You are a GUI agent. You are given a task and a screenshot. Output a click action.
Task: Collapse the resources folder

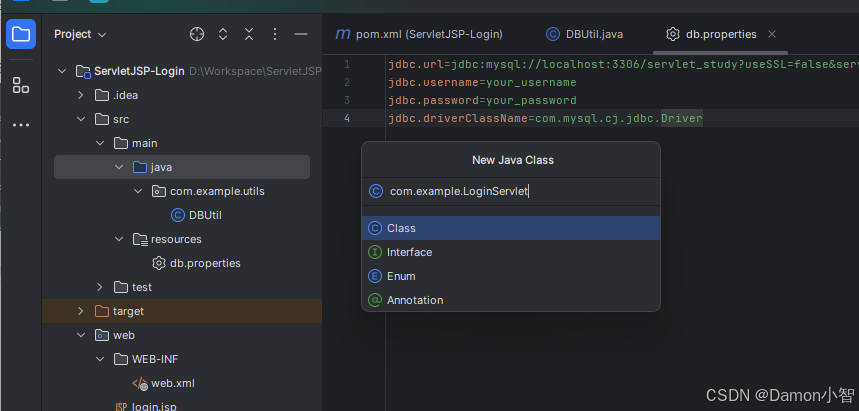tap(119, 239)
